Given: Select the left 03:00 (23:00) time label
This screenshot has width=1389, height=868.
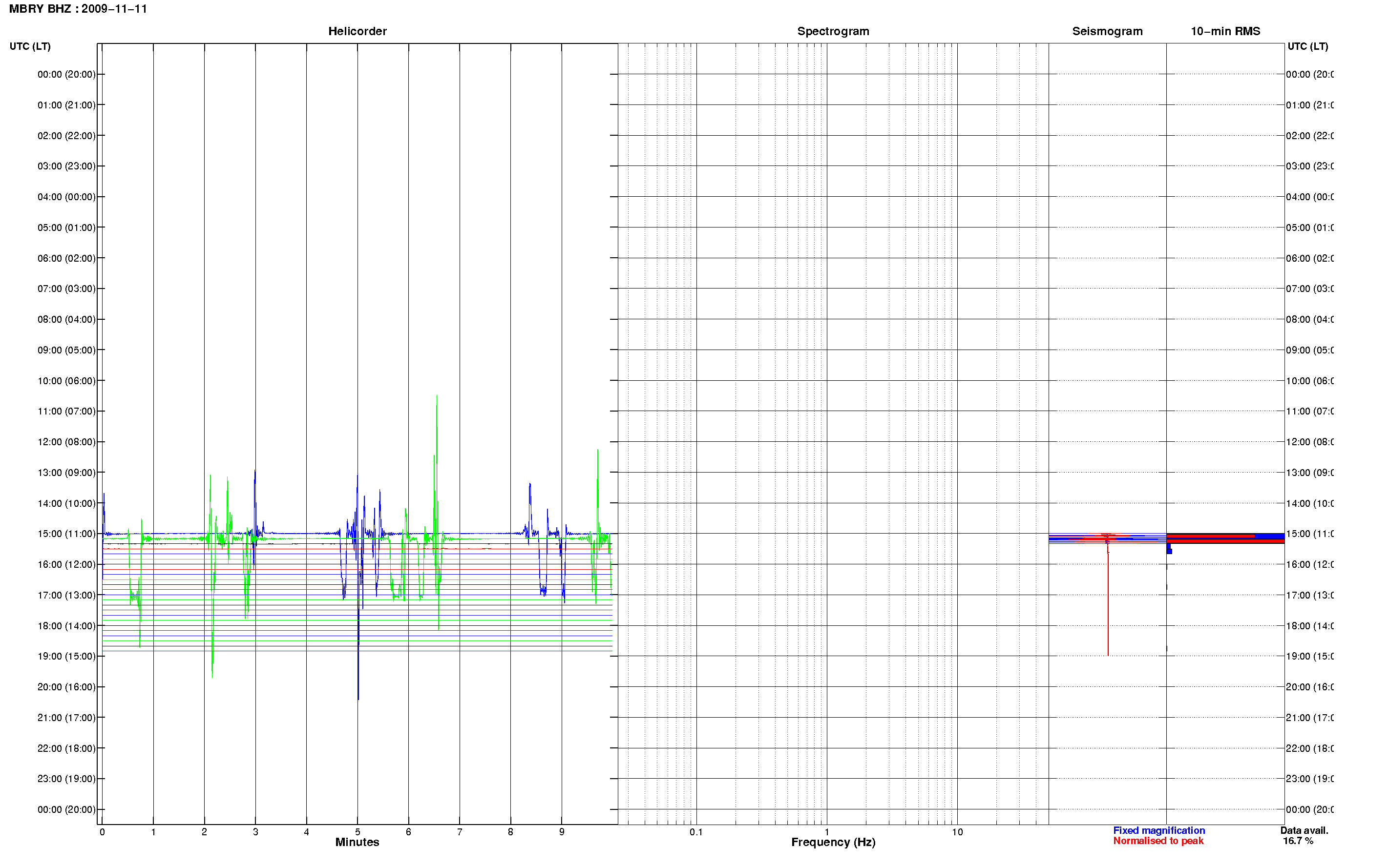Looking at the screenshot, I should coord(66,166).
